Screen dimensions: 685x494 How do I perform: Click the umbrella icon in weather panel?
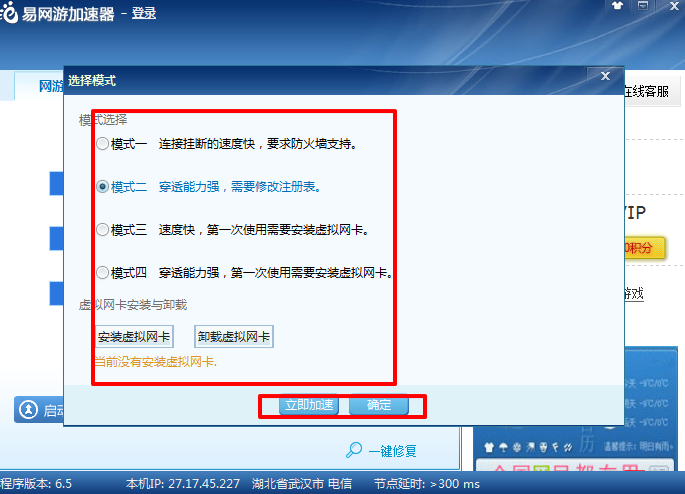point(503,447)
